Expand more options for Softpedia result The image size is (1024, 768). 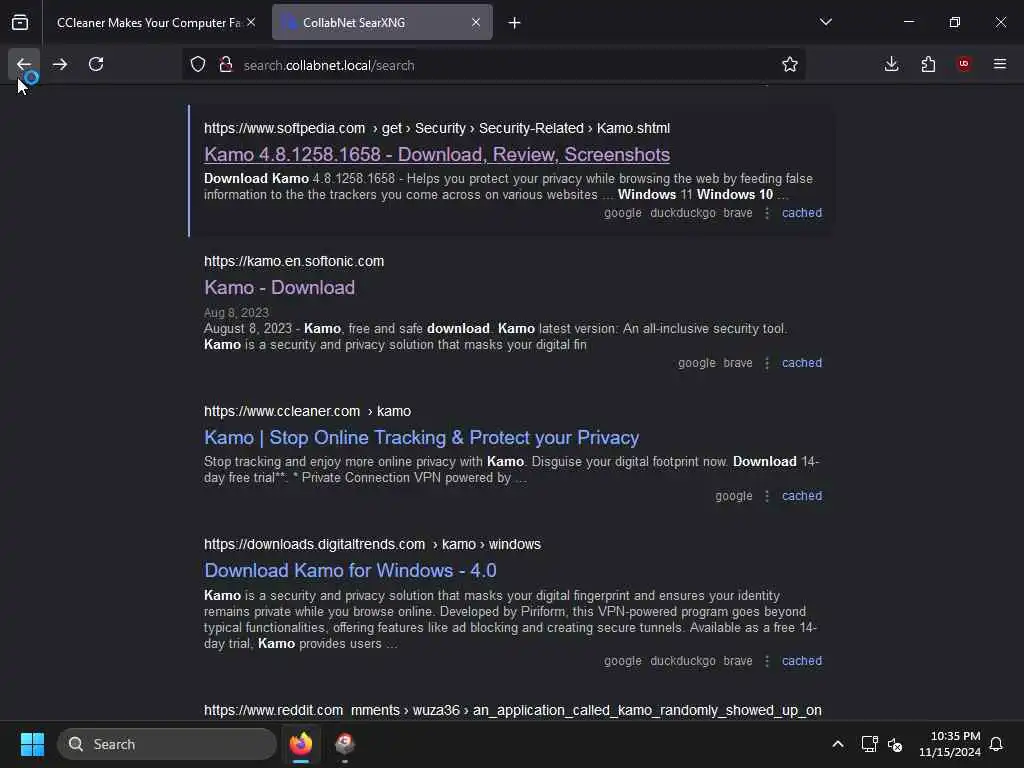pos(767,213)
